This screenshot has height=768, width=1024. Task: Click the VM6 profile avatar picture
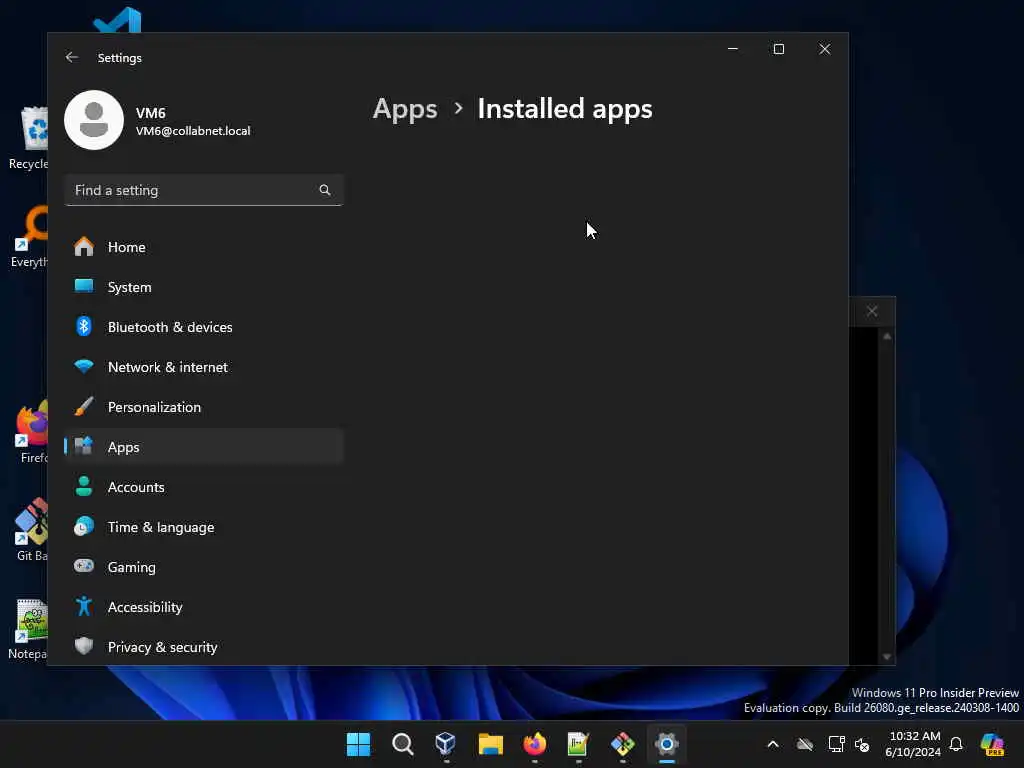94,120
